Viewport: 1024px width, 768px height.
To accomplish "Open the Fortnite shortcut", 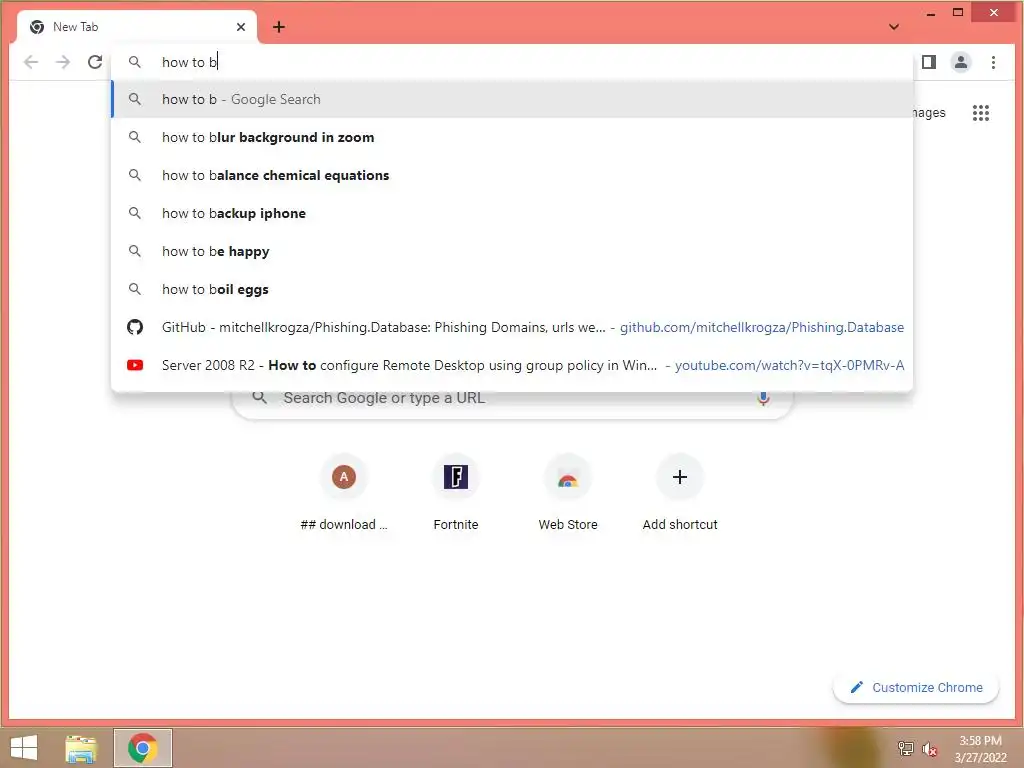I will coord(456,494).
